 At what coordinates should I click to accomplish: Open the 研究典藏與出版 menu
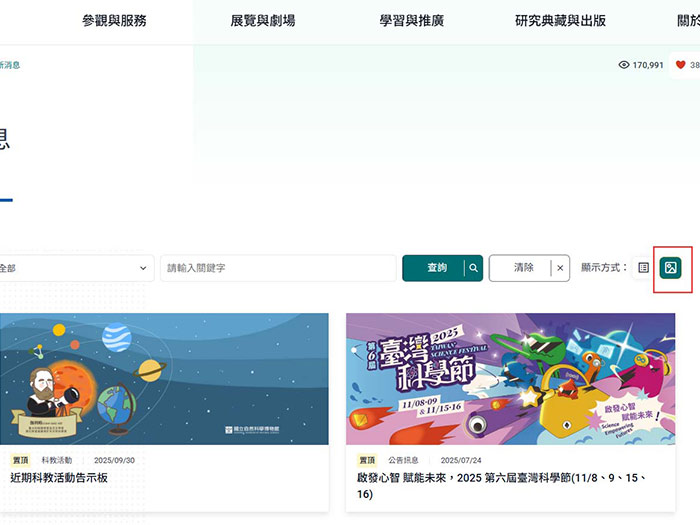point(560,21)
